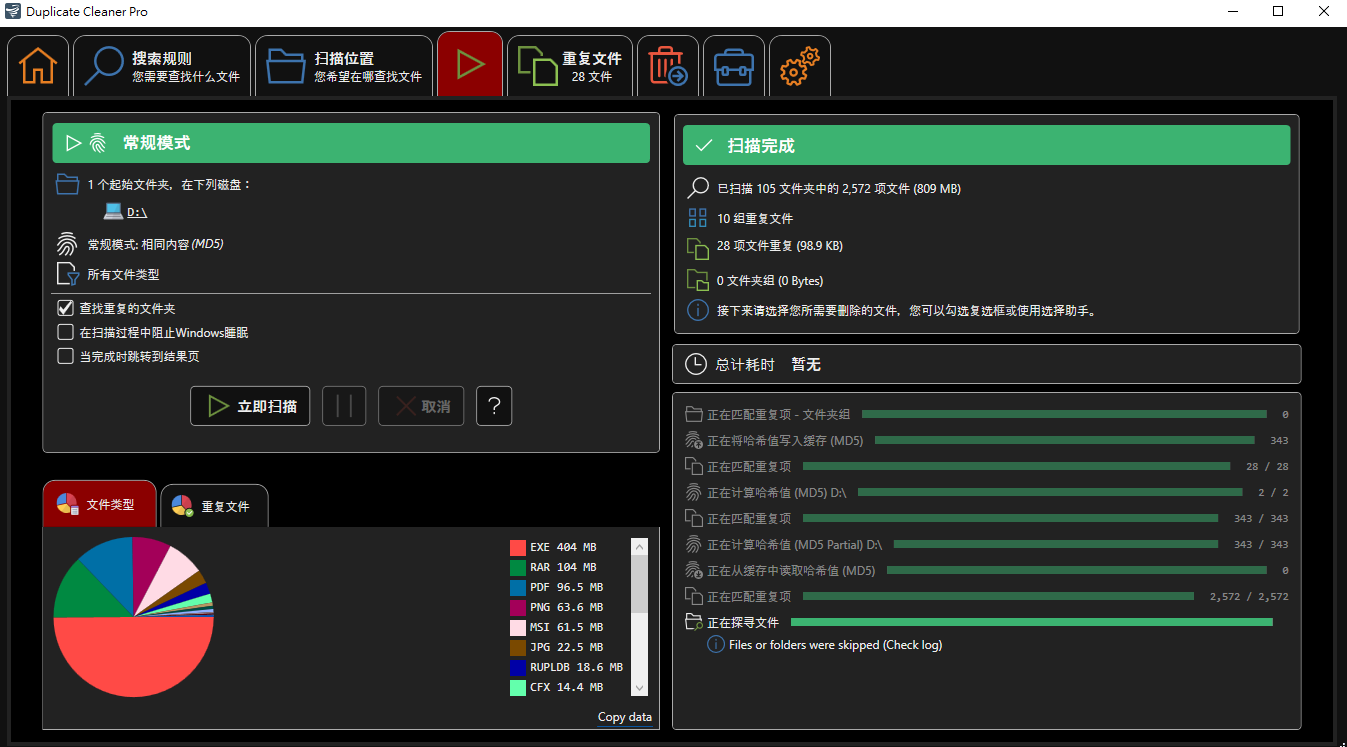Image resolution: width=1347 pixels, height=747 pixels.
Task: Click the folder icon beside 1 个起始文件夹
Action: click(x=67, y=184)
